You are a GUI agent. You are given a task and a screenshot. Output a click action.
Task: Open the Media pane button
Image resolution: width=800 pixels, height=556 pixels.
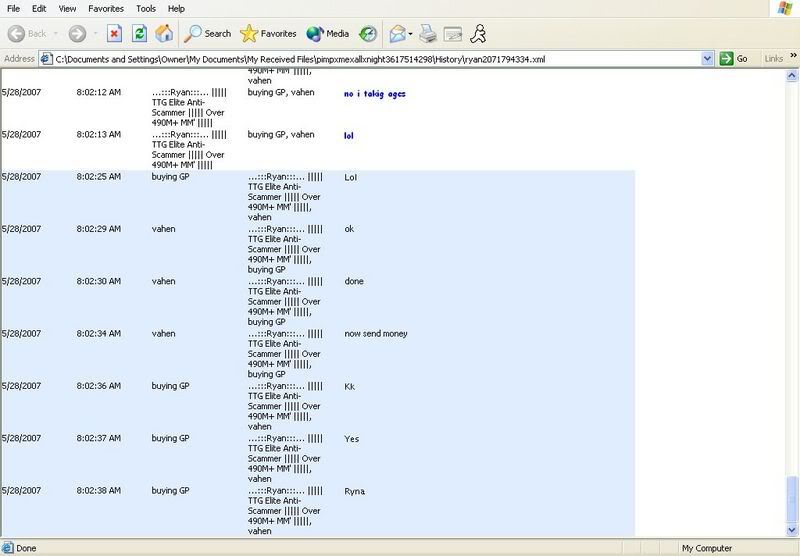click(329, 33)
